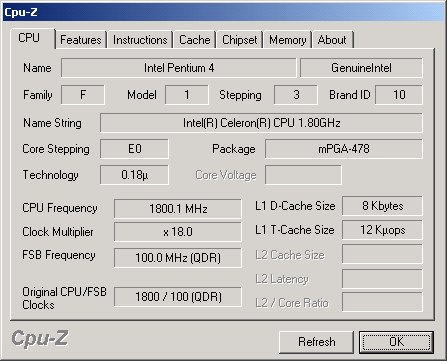Click the Model value 1
This screenshot has width=447, height=361.
point(187,95)
